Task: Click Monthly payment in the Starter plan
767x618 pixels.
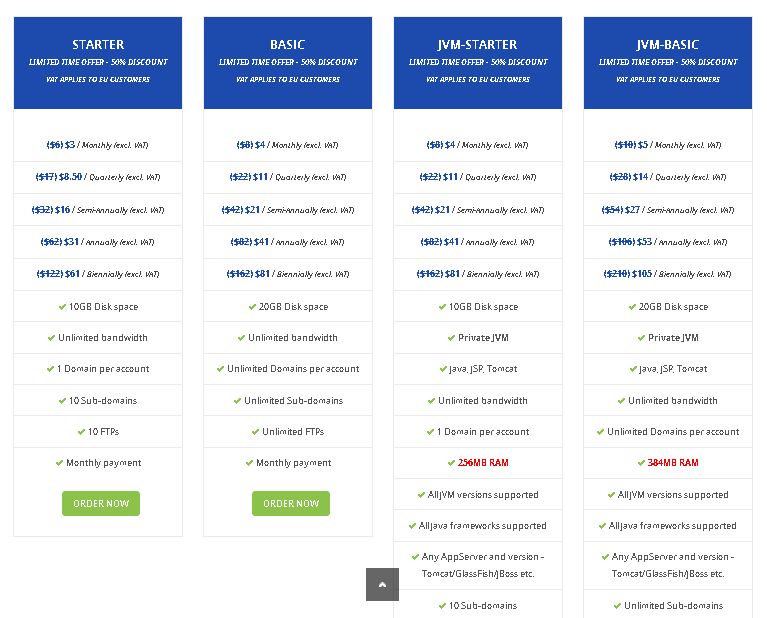Action: click(104, 463)
